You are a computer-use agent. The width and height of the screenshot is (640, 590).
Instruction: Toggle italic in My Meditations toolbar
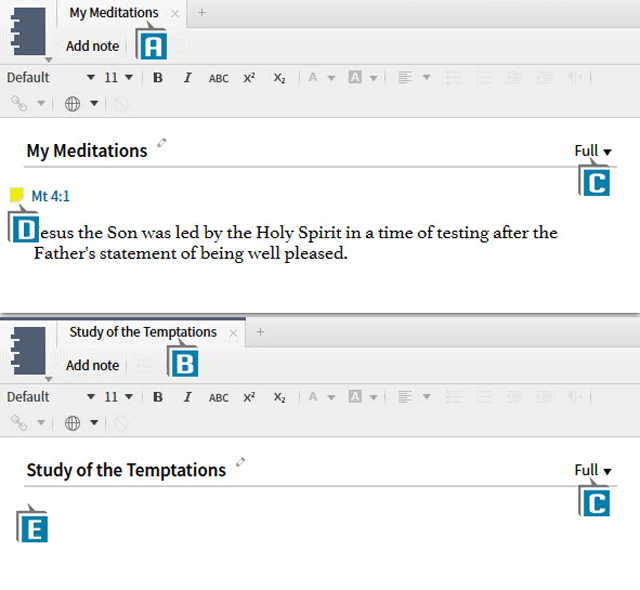click(187, 78)
